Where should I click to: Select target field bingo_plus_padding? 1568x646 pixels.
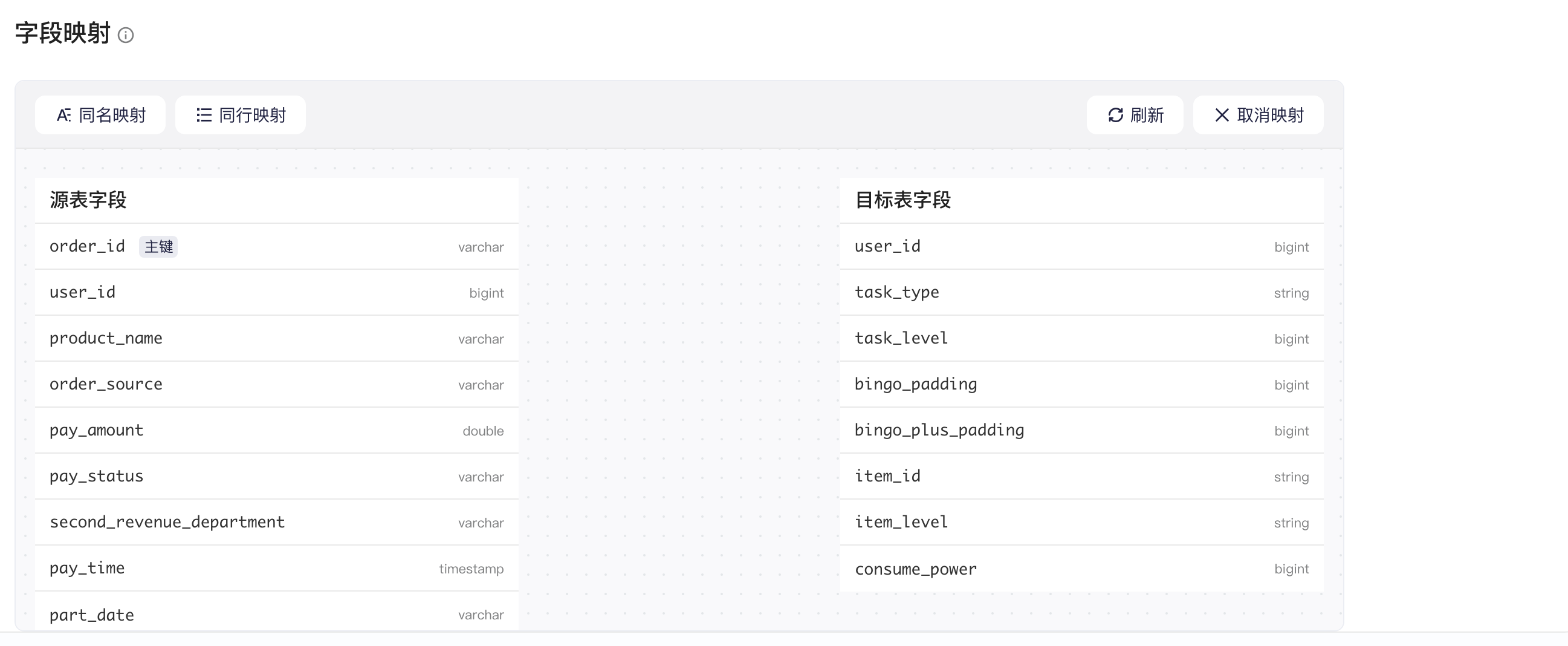click(x=1081, y=431)
